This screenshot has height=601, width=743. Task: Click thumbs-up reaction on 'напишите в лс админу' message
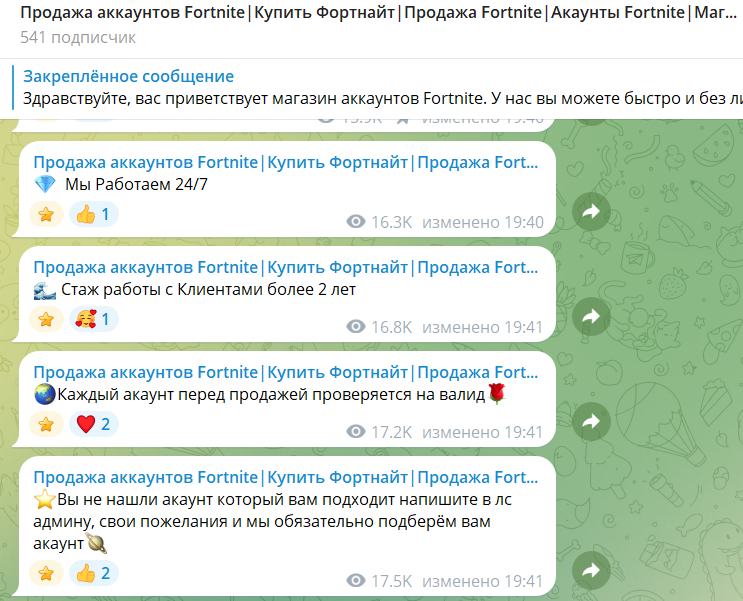coord(93,574)
